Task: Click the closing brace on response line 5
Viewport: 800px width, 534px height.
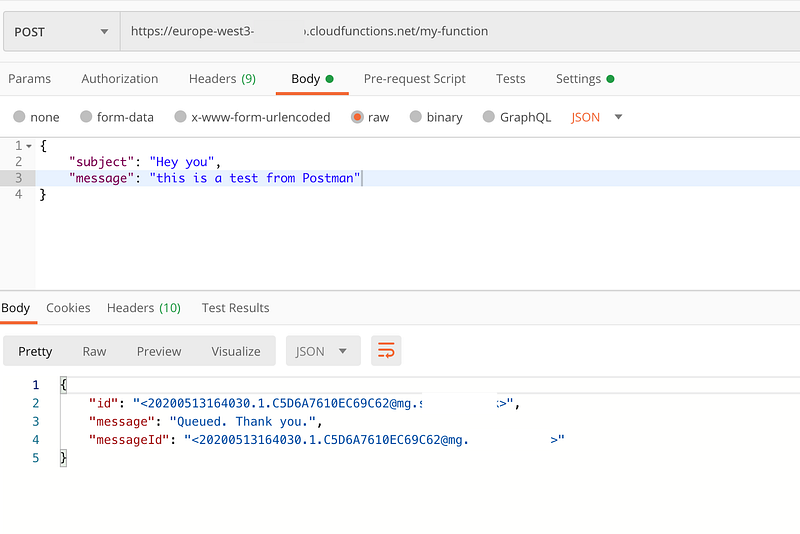Action: [x=63, y=457]
